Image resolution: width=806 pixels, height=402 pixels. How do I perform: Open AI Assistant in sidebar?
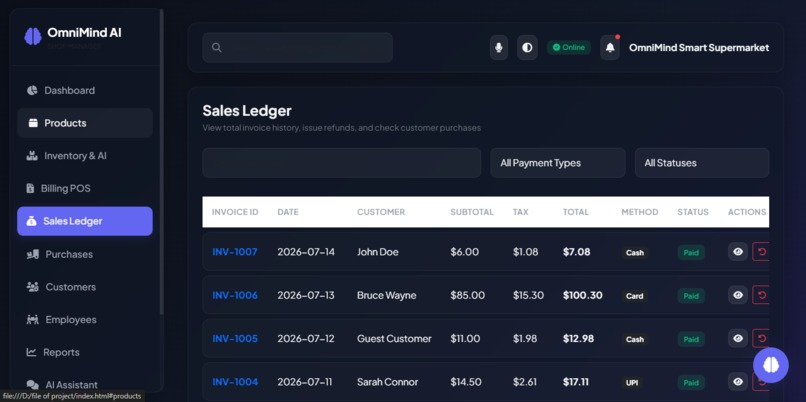click(x=85, y=385)
